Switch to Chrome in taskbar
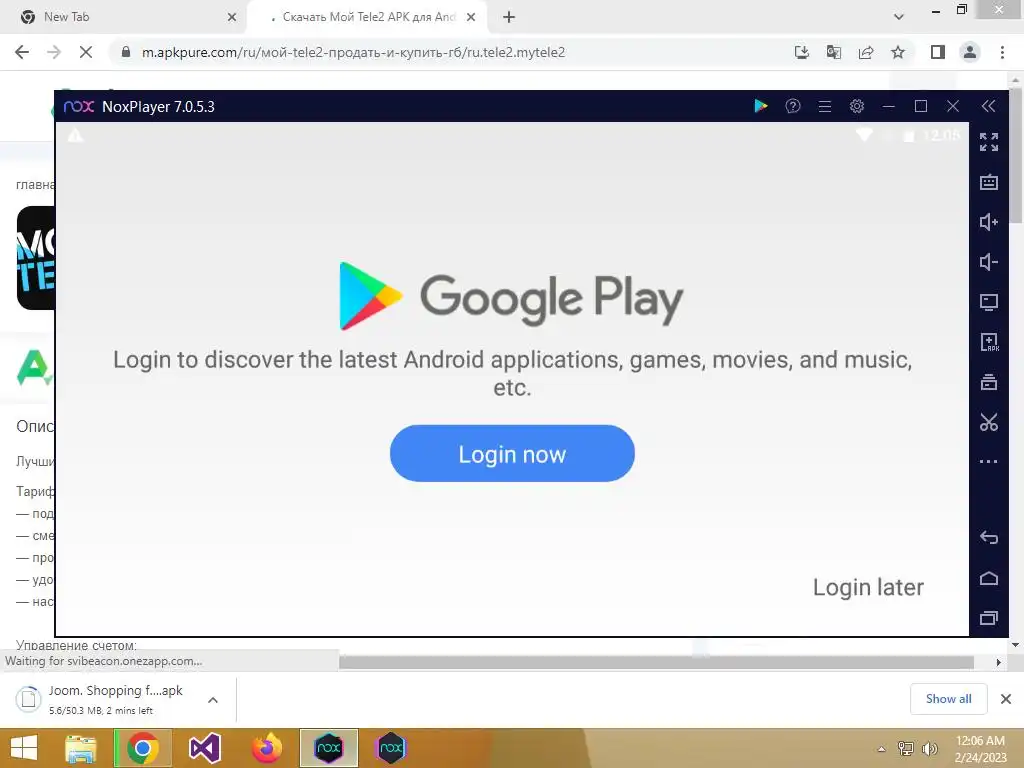1024x768 pixels. pos(143,748)
